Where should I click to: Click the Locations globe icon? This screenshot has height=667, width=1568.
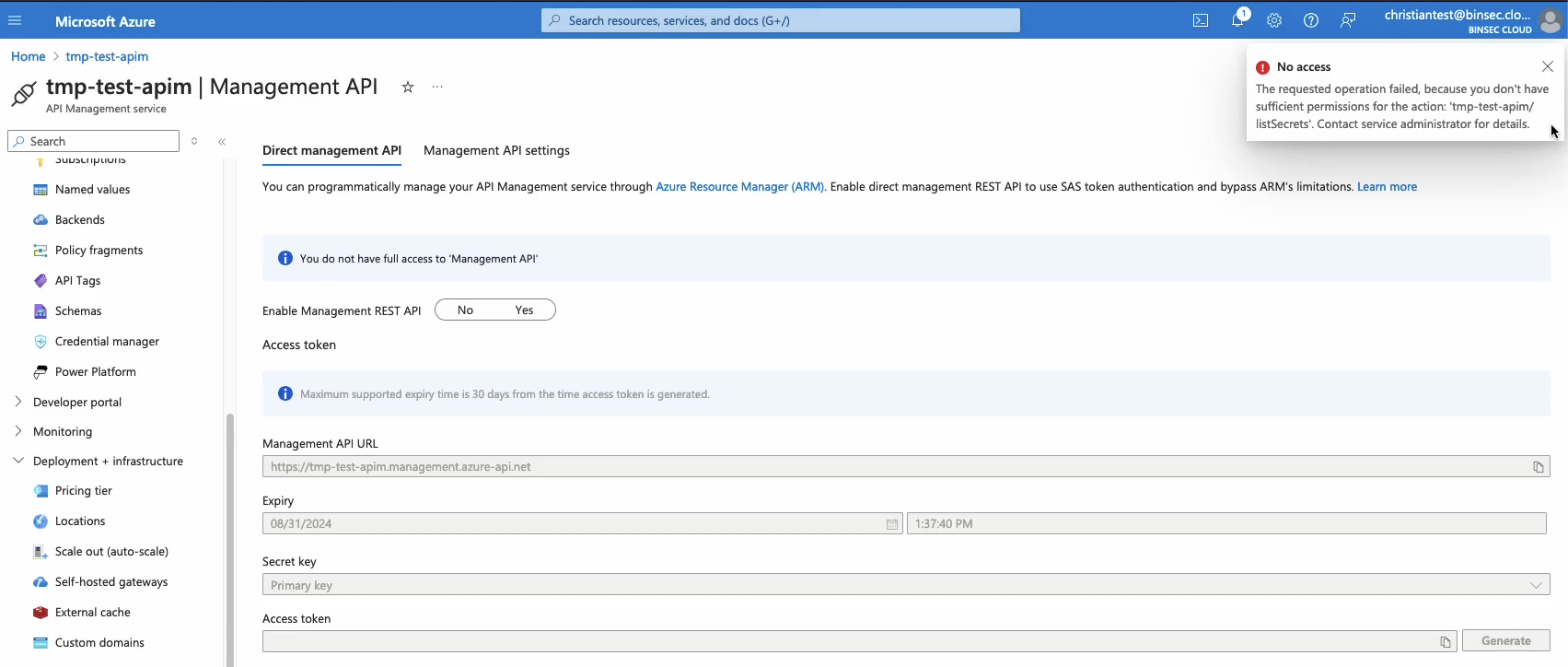(41, 521)
